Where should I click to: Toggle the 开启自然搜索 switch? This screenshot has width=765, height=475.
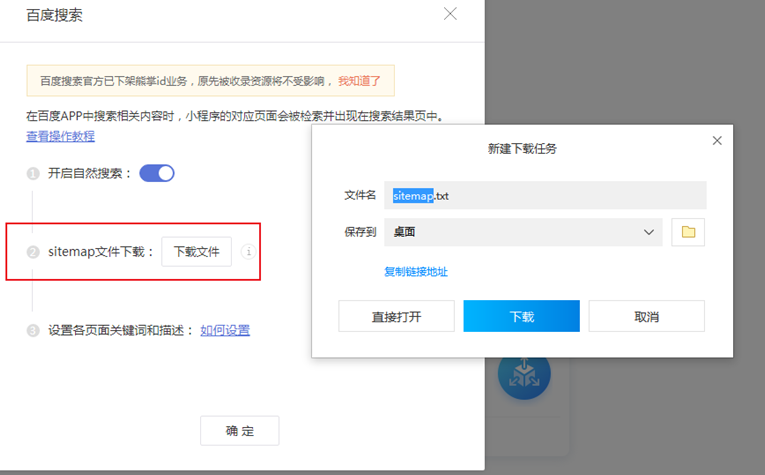(157, 173)
